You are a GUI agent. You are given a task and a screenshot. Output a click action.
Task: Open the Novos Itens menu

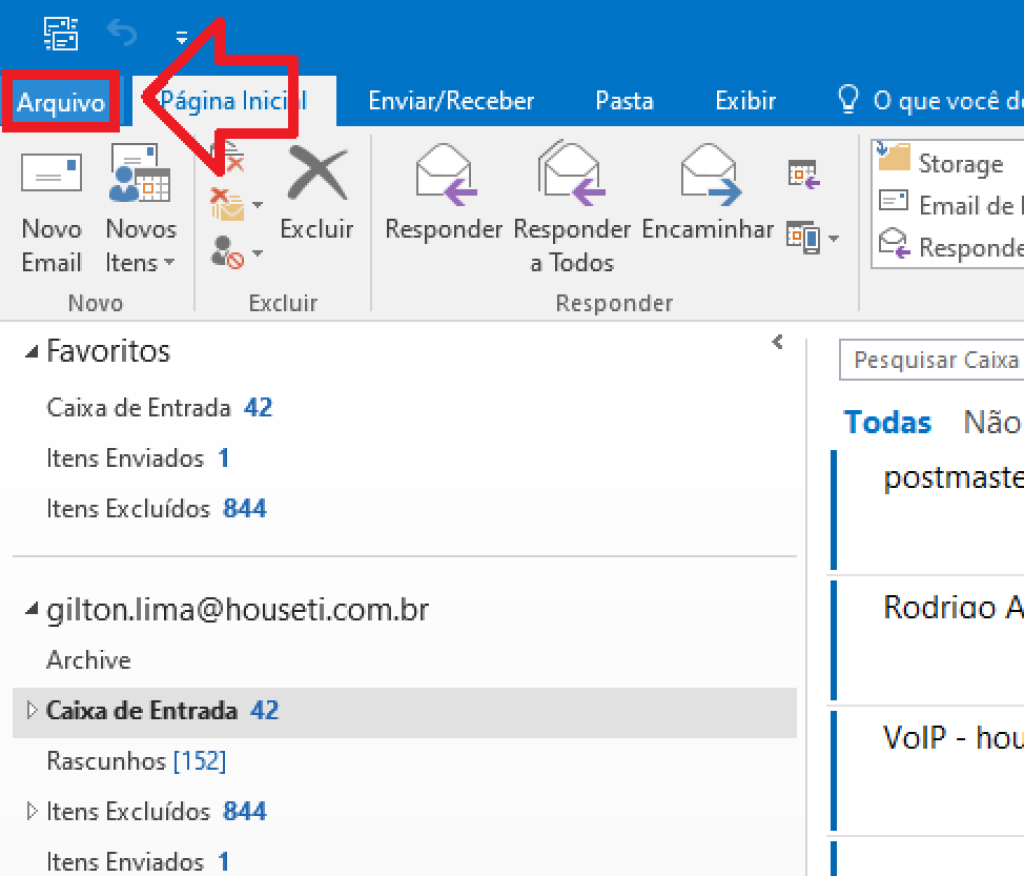point(140,210)
